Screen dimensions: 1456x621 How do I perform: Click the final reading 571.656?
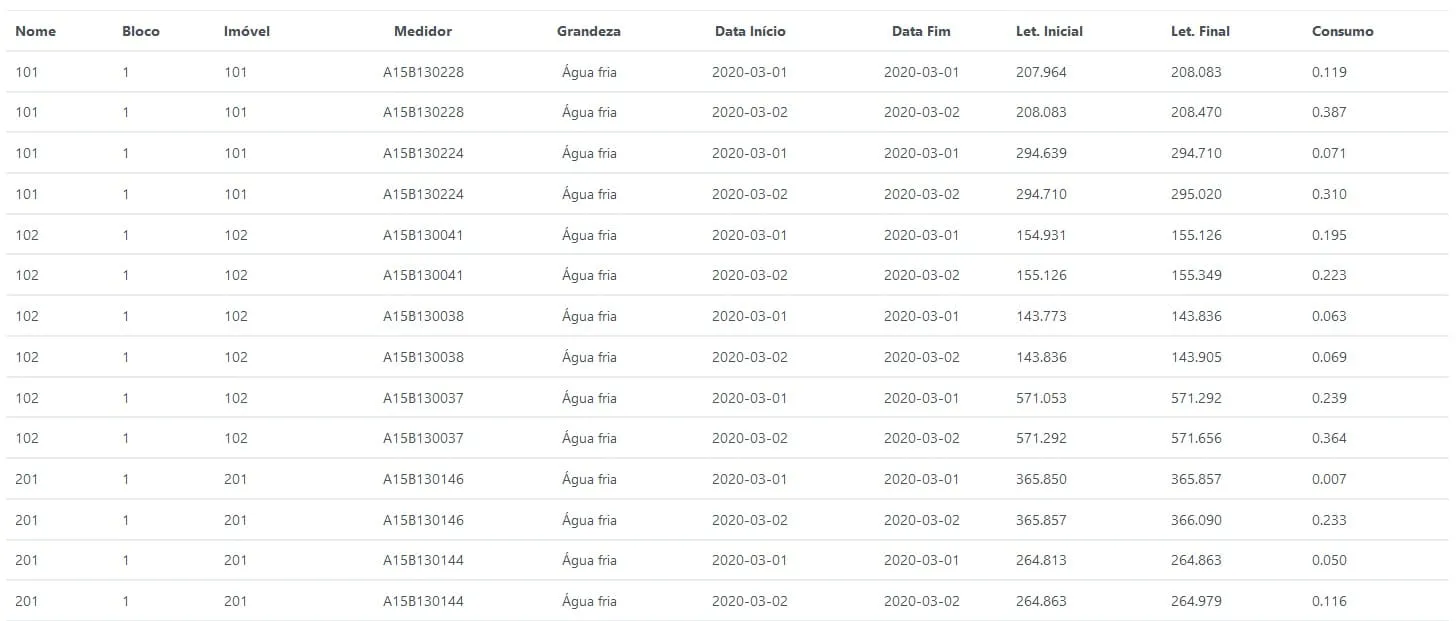pyautogui.click(x=1196, y=438)
